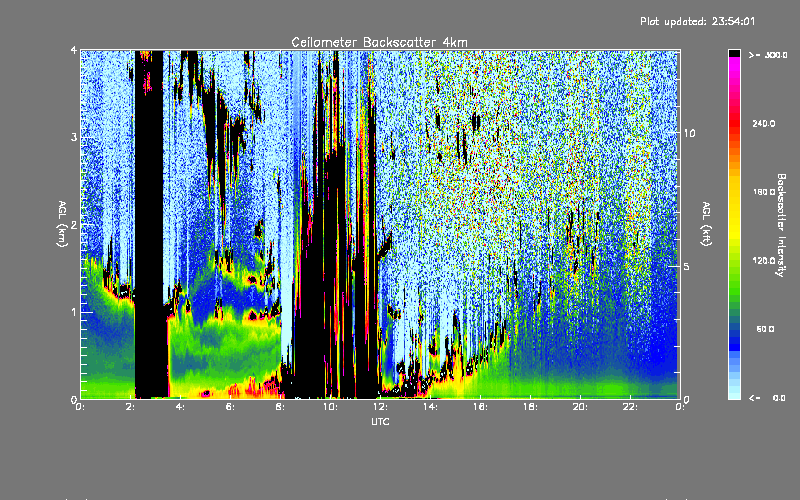Click the 'Plot updated: 23:54:01' timestamp

click(x=697, y=21)
